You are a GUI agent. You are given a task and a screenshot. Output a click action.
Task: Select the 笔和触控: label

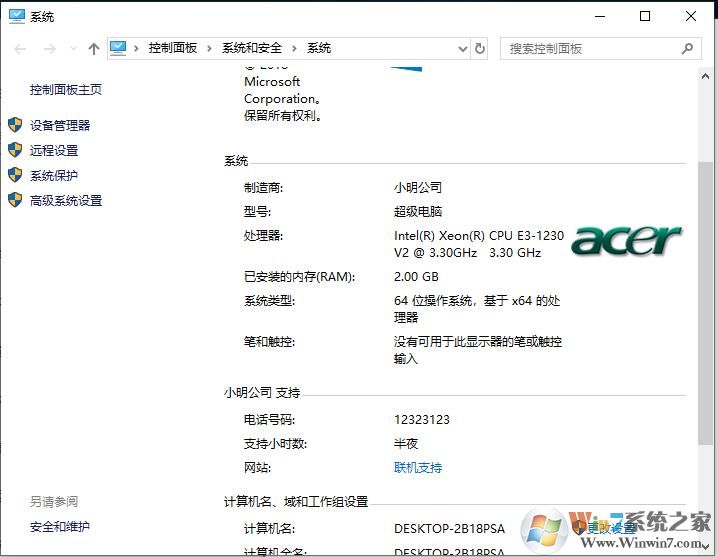(269, 342)
